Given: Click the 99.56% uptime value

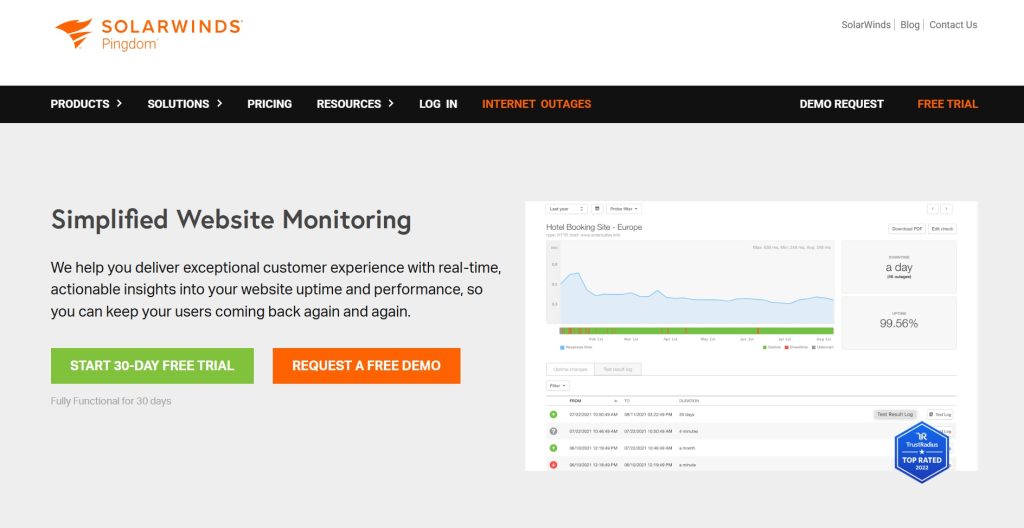Looking at the screenshot, I should (x=899, y=323).
